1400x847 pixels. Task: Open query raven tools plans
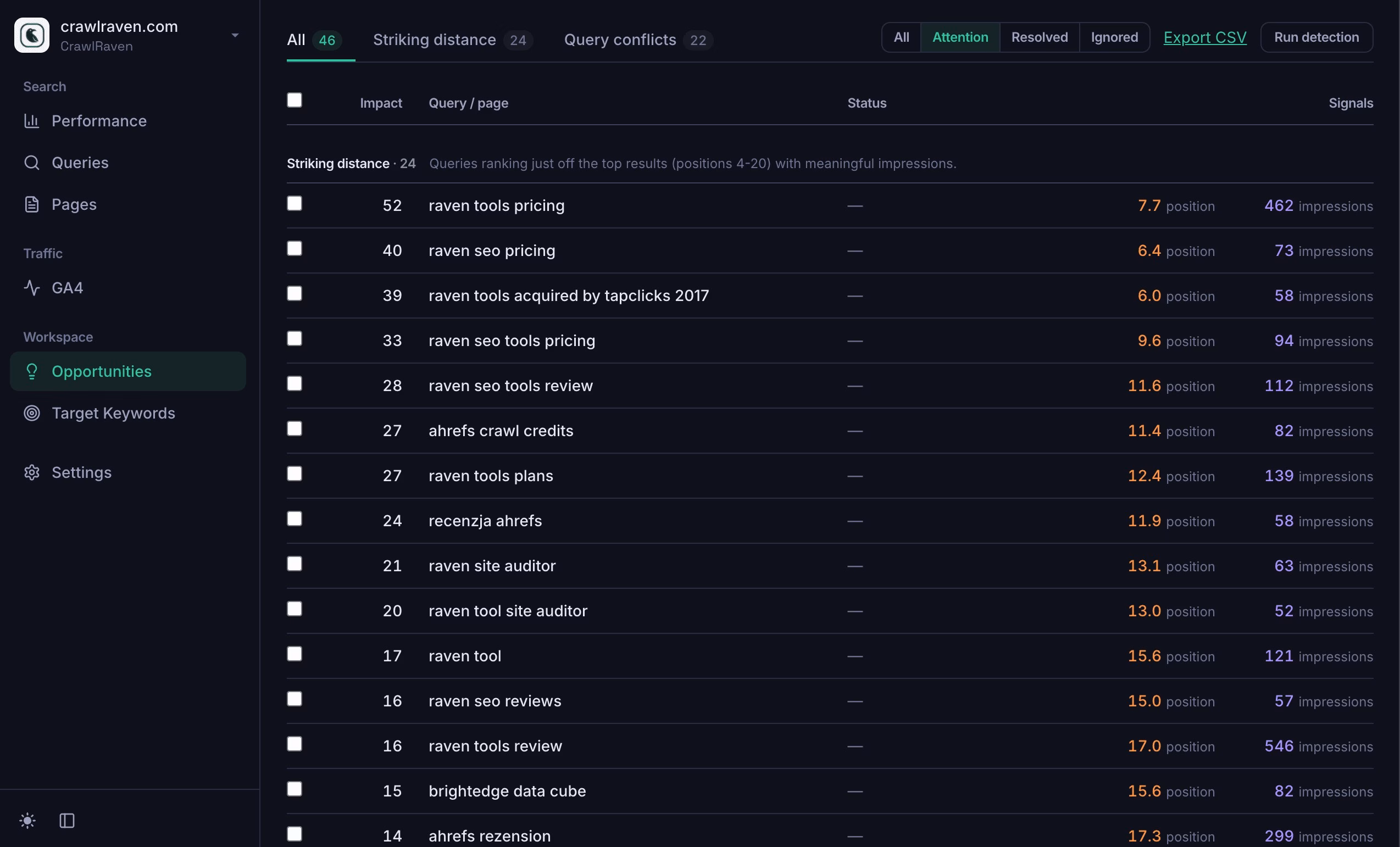pyautogui.click(x=491, y=476)
